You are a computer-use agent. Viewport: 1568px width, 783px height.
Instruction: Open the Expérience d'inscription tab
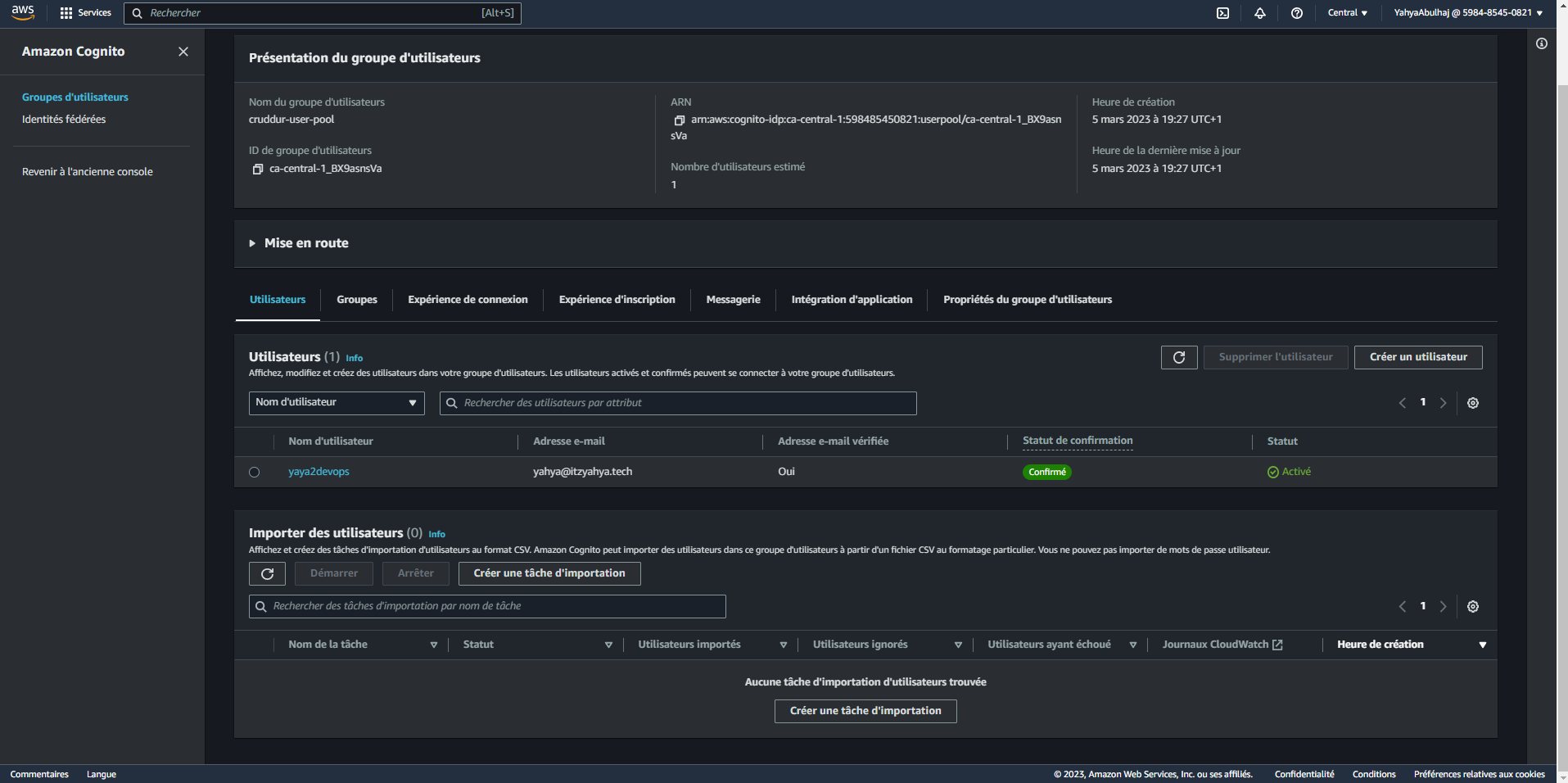(x=617, y=300)
